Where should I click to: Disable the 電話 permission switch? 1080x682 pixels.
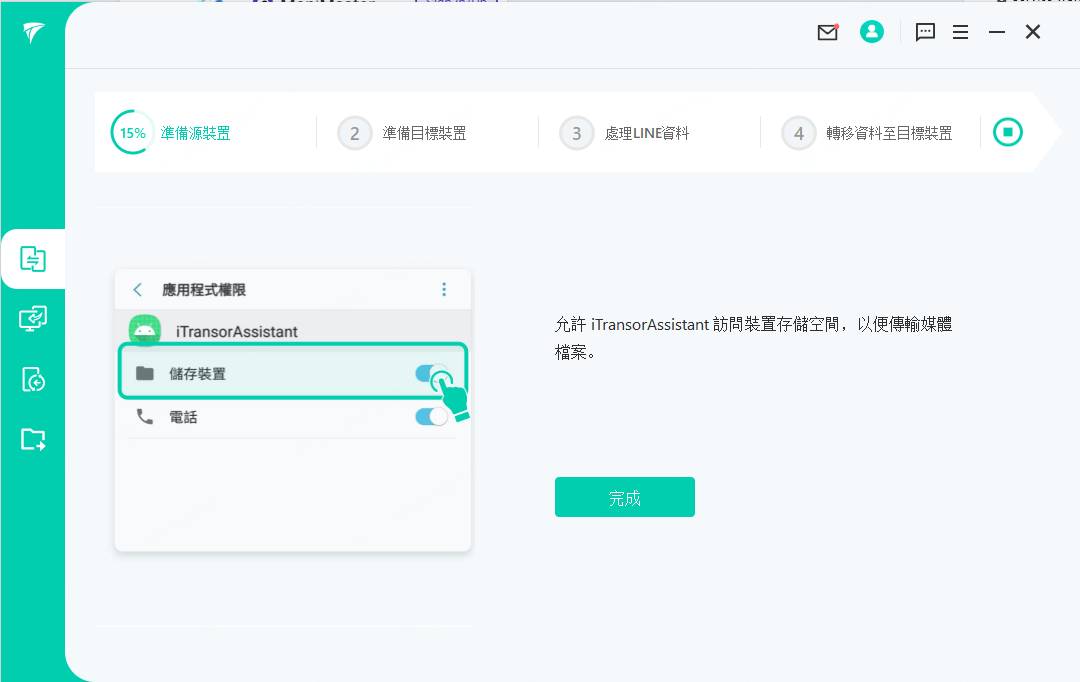point(430,416)
